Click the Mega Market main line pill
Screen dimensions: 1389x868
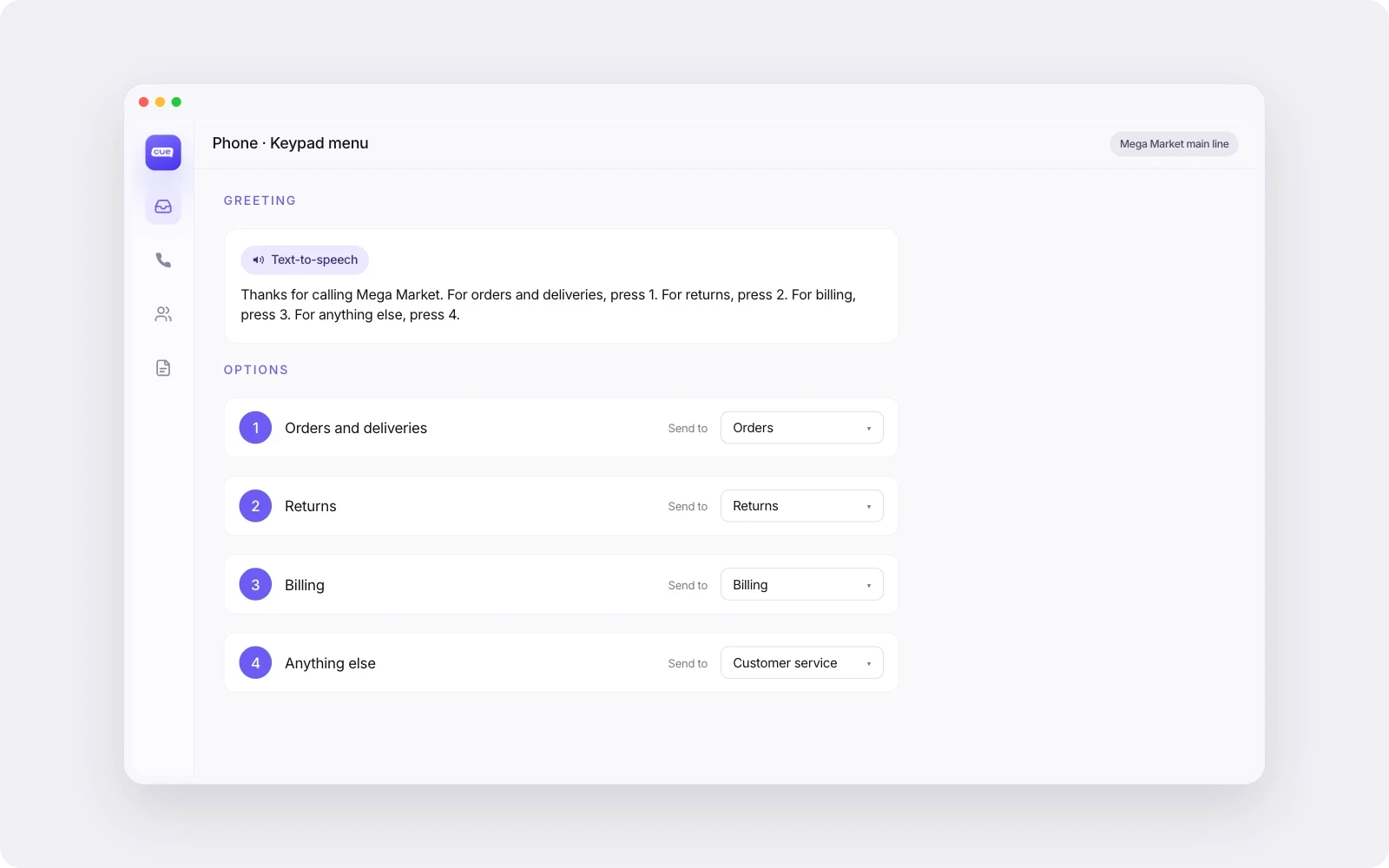pyautogui.click(x=1174, y=144)
